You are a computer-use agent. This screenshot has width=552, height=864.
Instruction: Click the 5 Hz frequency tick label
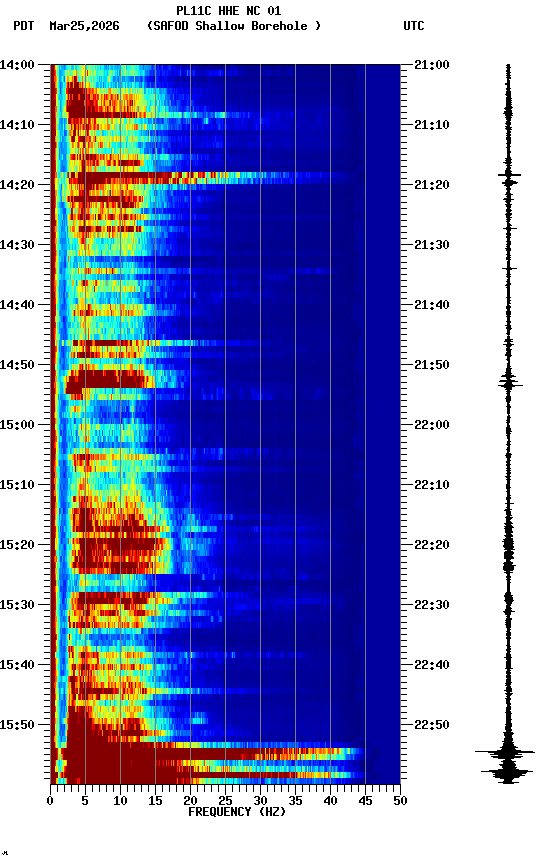tap(85, 801)
